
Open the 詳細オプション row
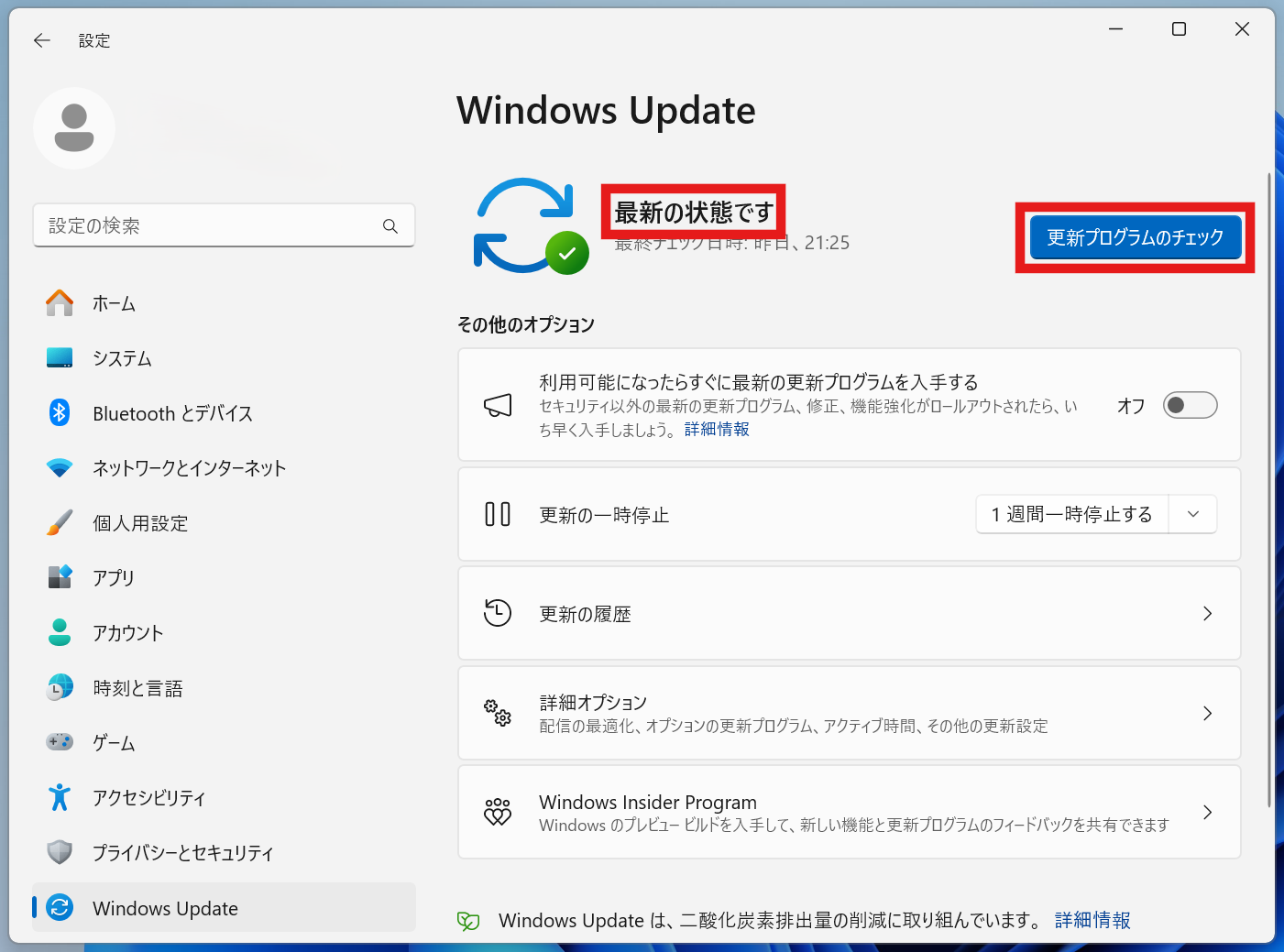click(x=850, y=713)
